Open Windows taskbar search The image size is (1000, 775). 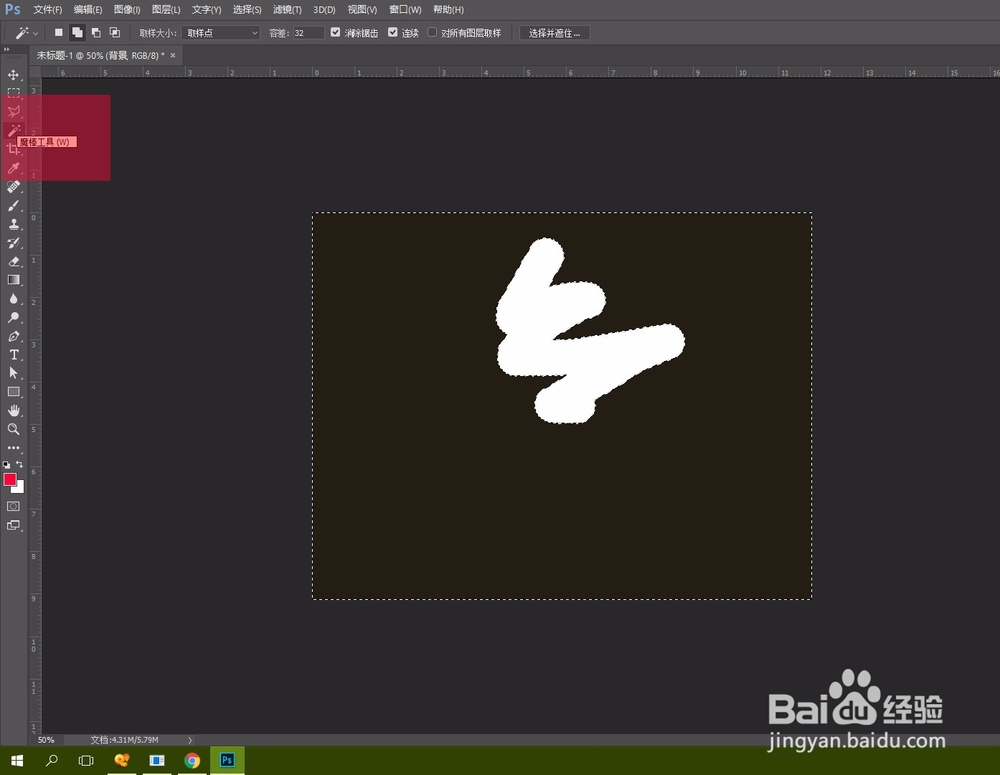(52, 760)
